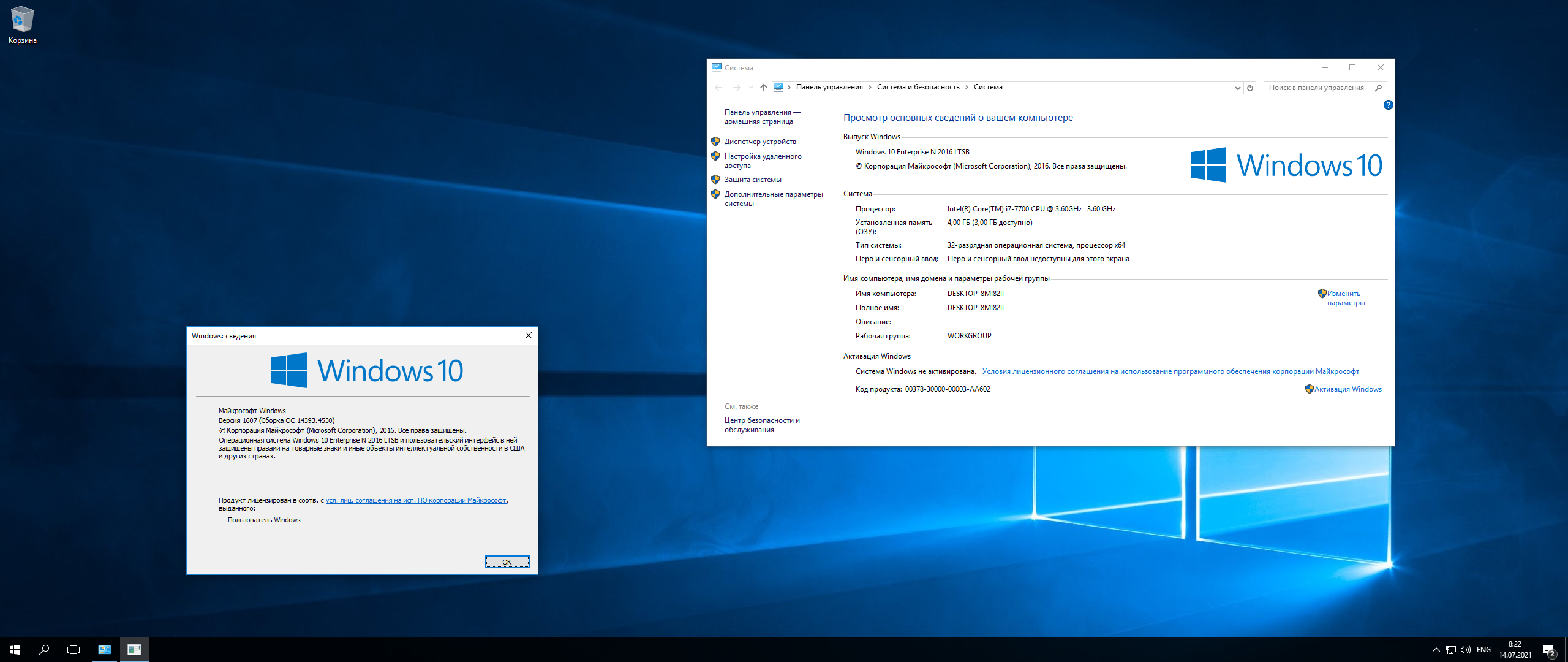
Task: Open the address bar history dropdown
Action: (1237, 88)
